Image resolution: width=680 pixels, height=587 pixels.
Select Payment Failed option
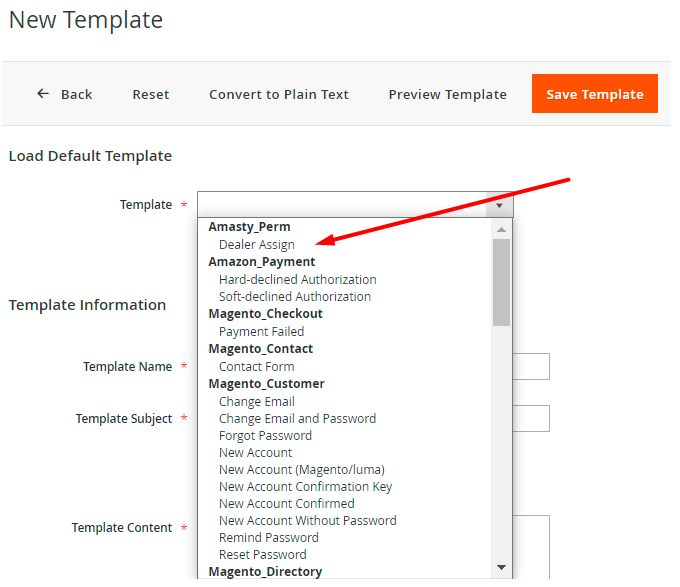coord(262,332)
